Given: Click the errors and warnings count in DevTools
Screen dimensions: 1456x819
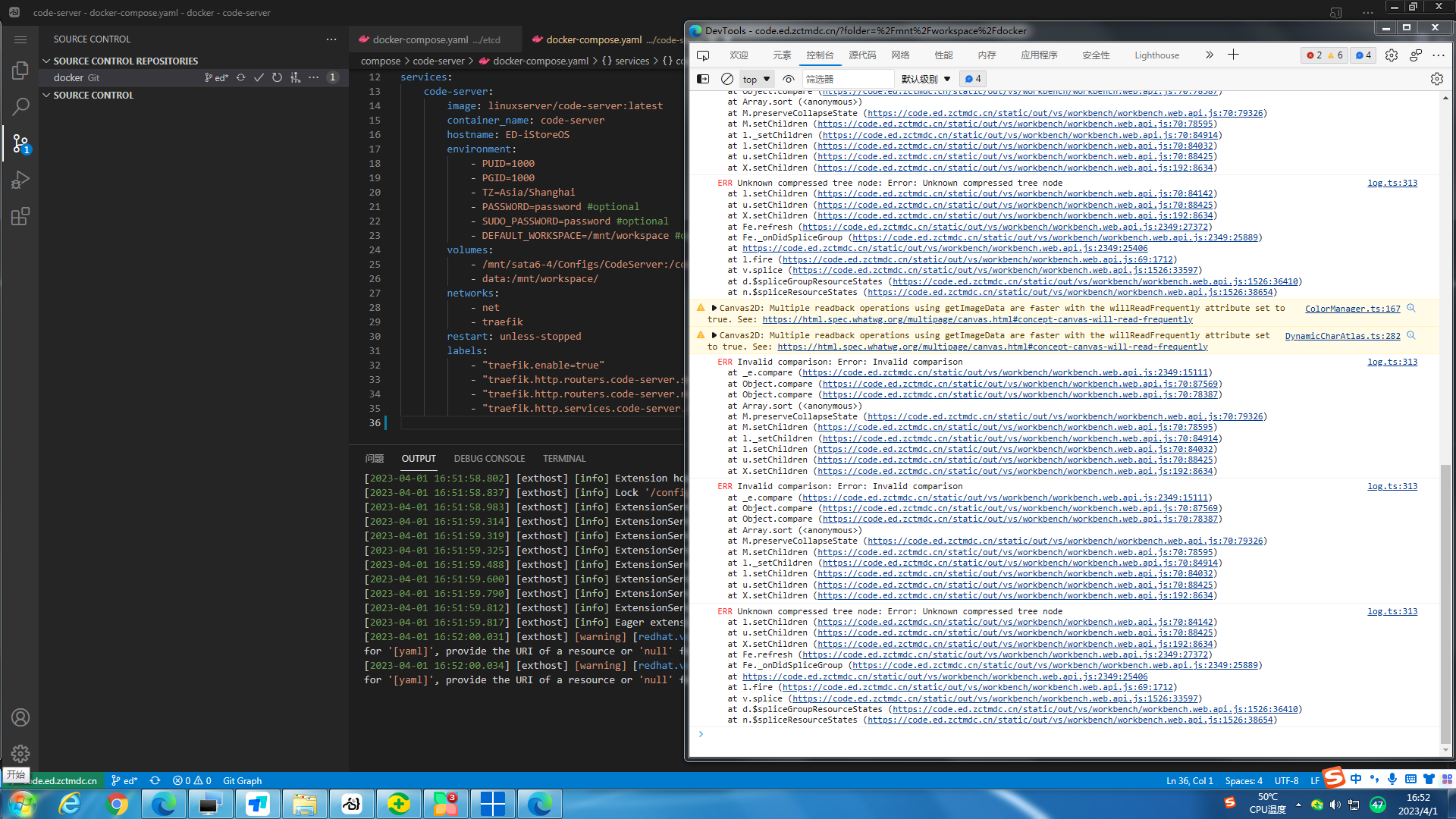Looking at the screenshot, I should (1325, 55).
